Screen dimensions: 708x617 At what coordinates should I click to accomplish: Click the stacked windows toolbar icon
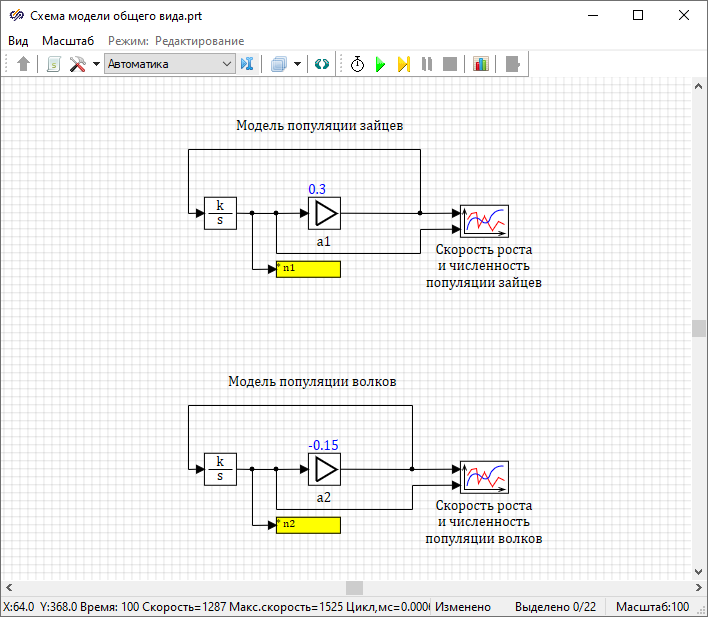278,64
